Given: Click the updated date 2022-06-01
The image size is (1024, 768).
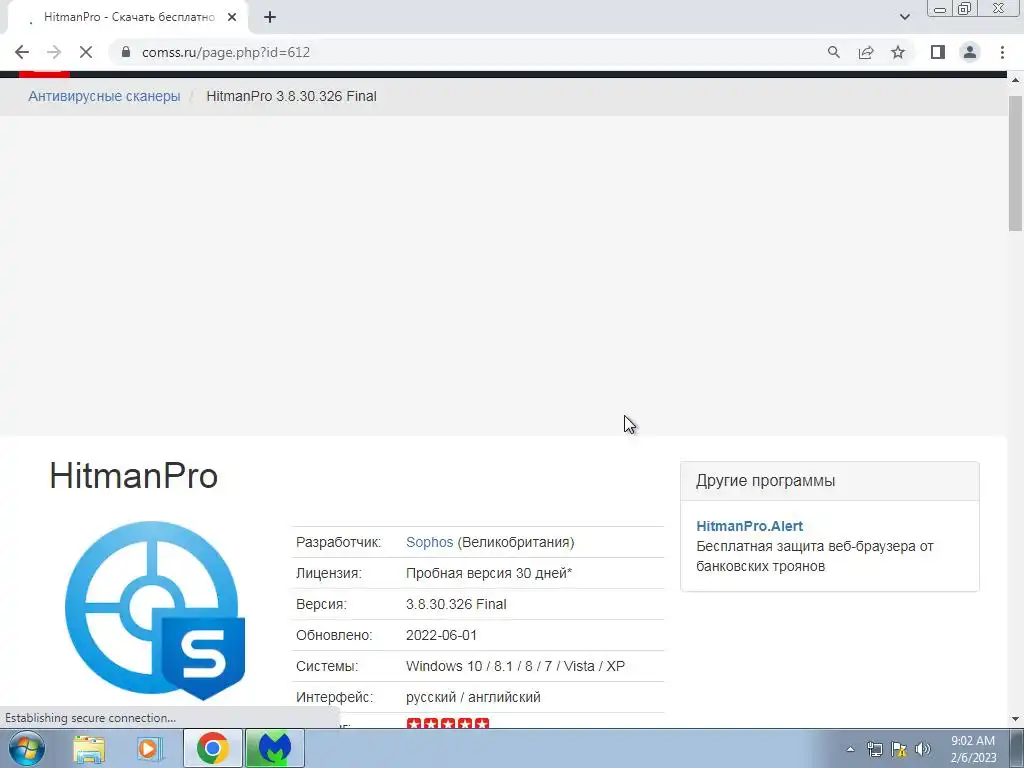Looking at the screenshot, I should [441, 635].
